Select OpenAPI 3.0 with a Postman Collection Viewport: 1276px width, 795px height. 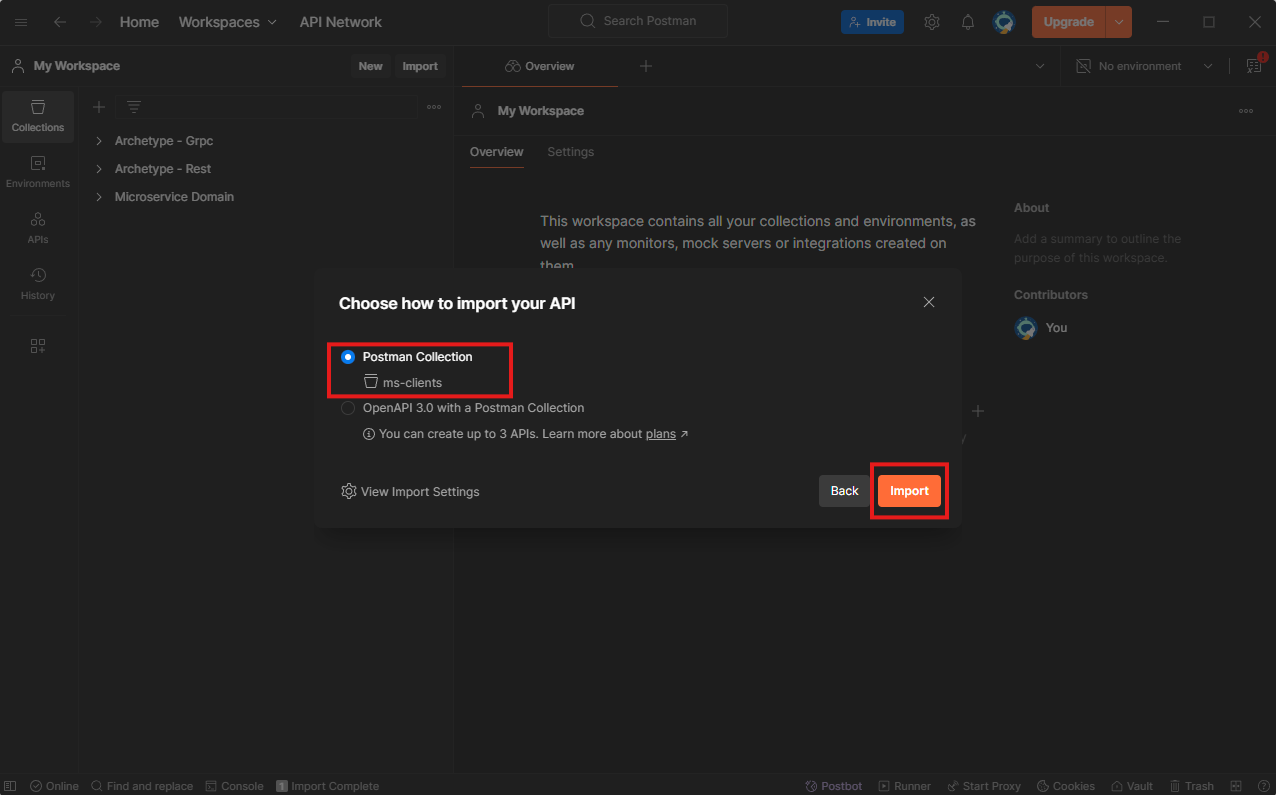pyautogui.click(x=348, y=408)
